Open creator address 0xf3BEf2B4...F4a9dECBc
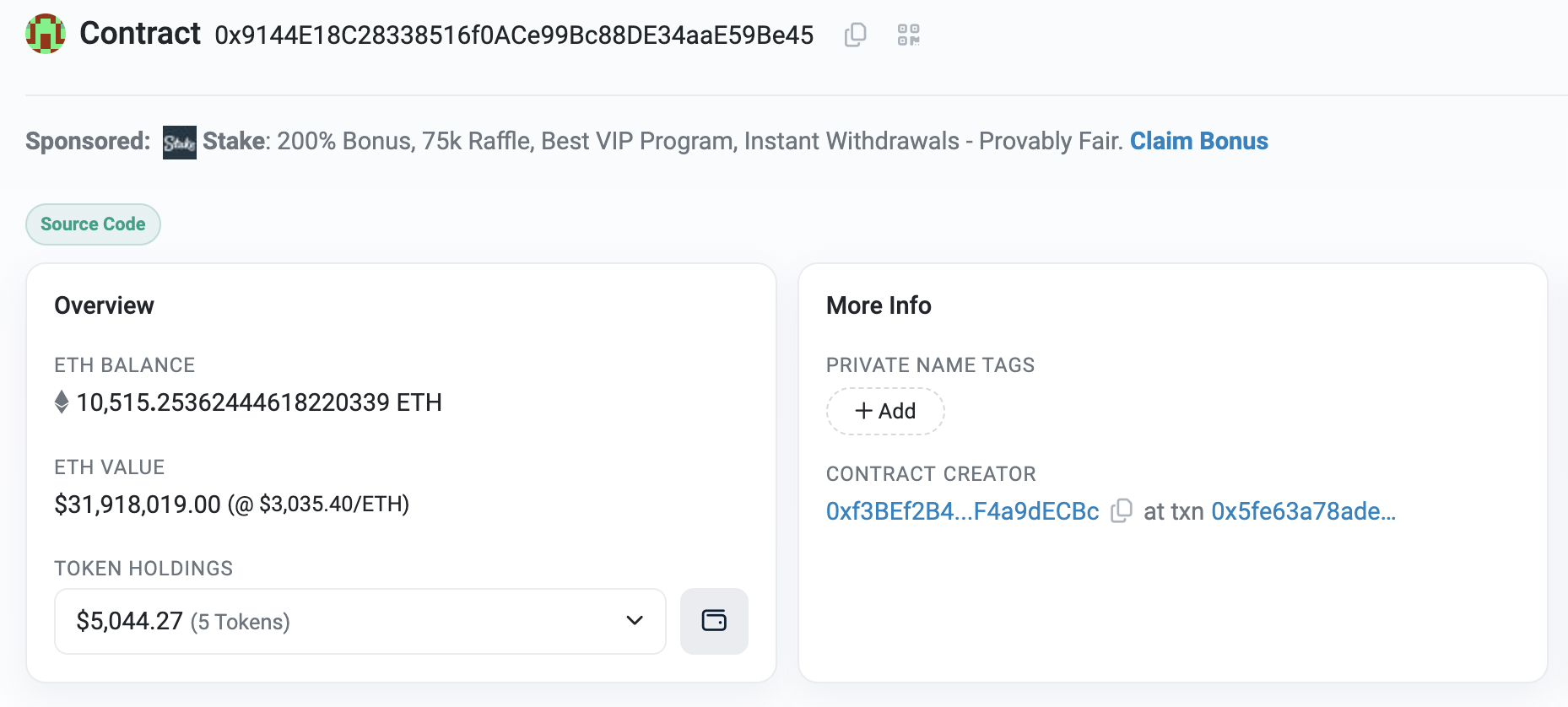1568x707 pixels. [962, 511]
